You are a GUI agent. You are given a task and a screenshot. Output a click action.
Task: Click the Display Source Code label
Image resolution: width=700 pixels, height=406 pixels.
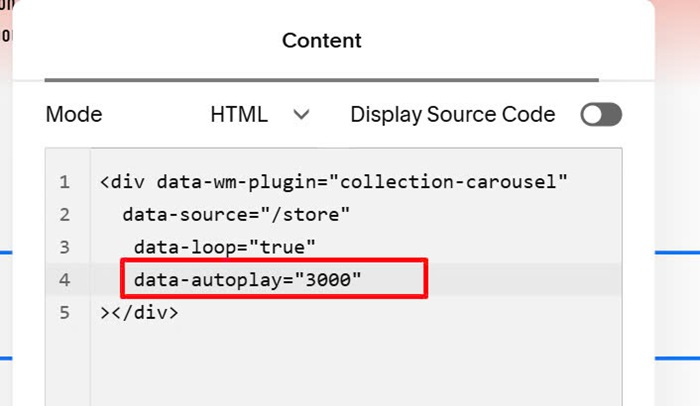point(453,114)
